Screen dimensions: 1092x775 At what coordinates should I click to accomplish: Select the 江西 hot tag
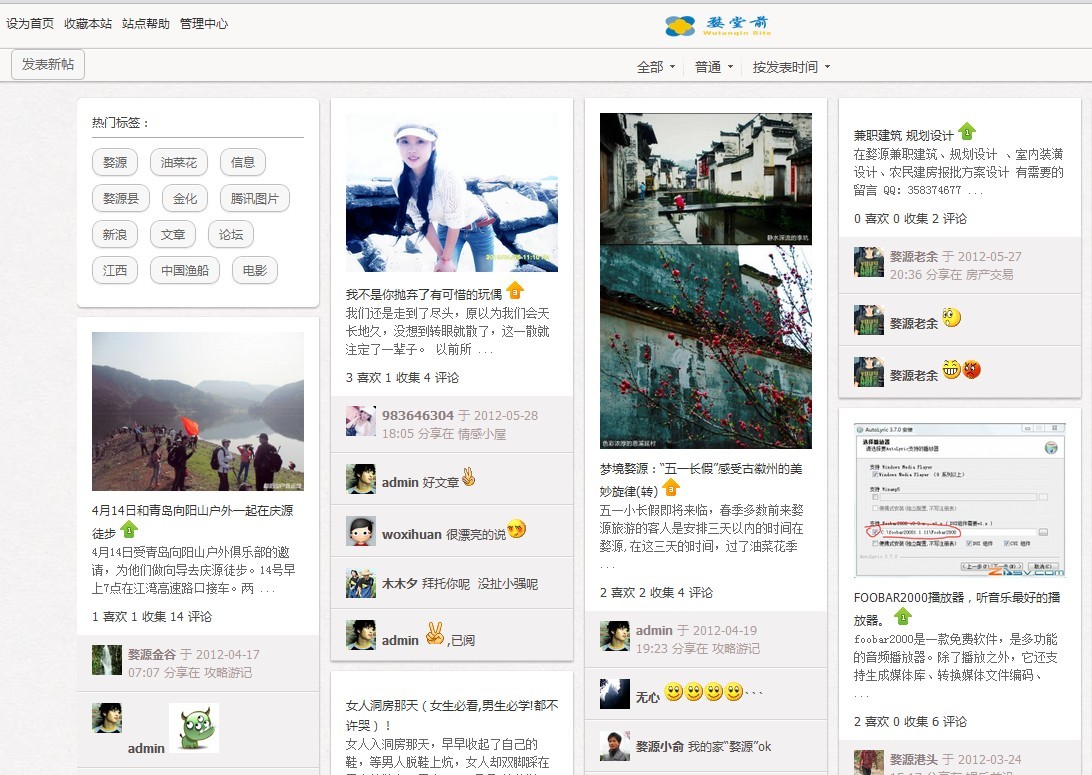coord(115,270)
